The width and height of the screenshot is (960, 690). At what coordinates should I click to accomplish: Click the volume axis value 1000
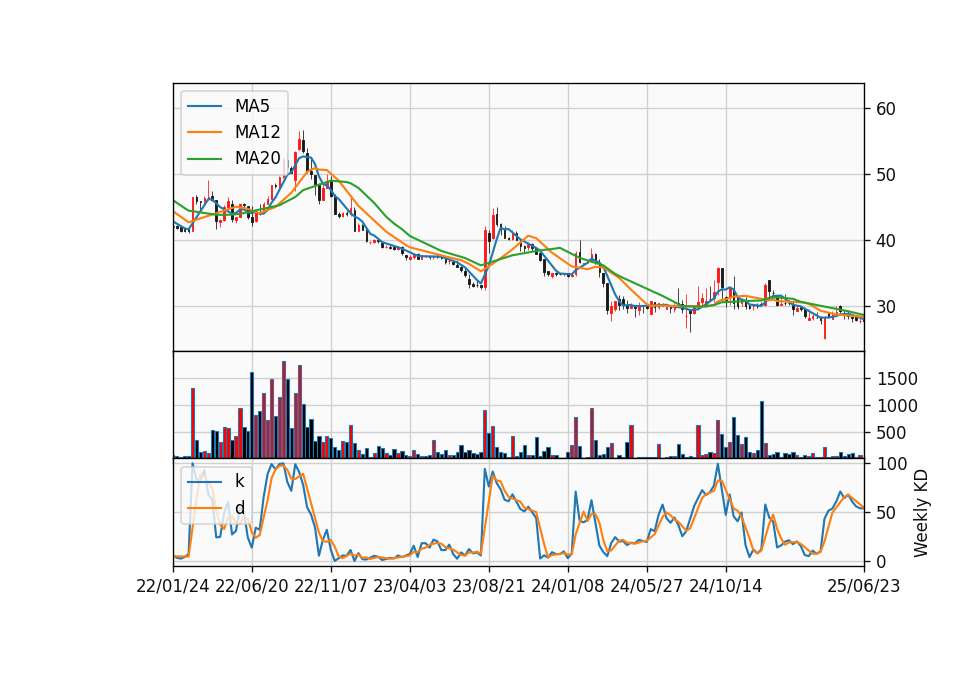897,406
